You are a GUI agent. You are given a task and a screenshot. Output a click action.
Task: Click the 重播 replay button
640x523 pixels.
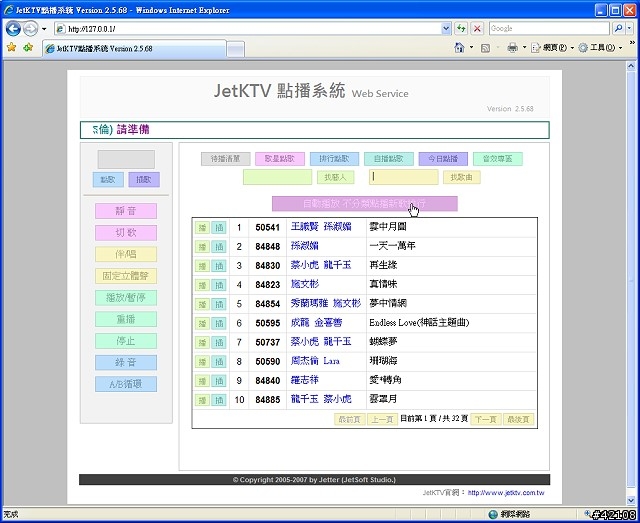[126, 319]
